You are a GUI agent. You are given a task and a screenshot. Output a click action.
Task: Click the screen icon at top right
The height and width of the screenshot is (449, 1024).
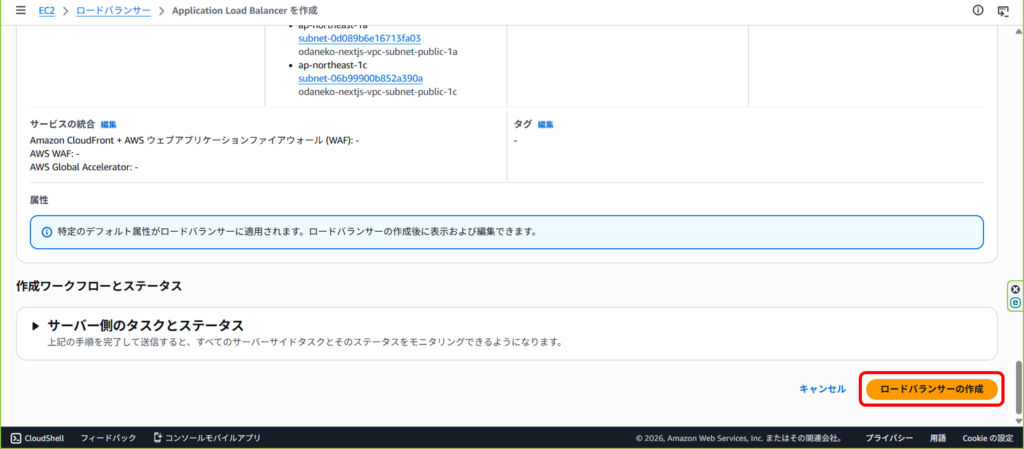point(1003,10)
